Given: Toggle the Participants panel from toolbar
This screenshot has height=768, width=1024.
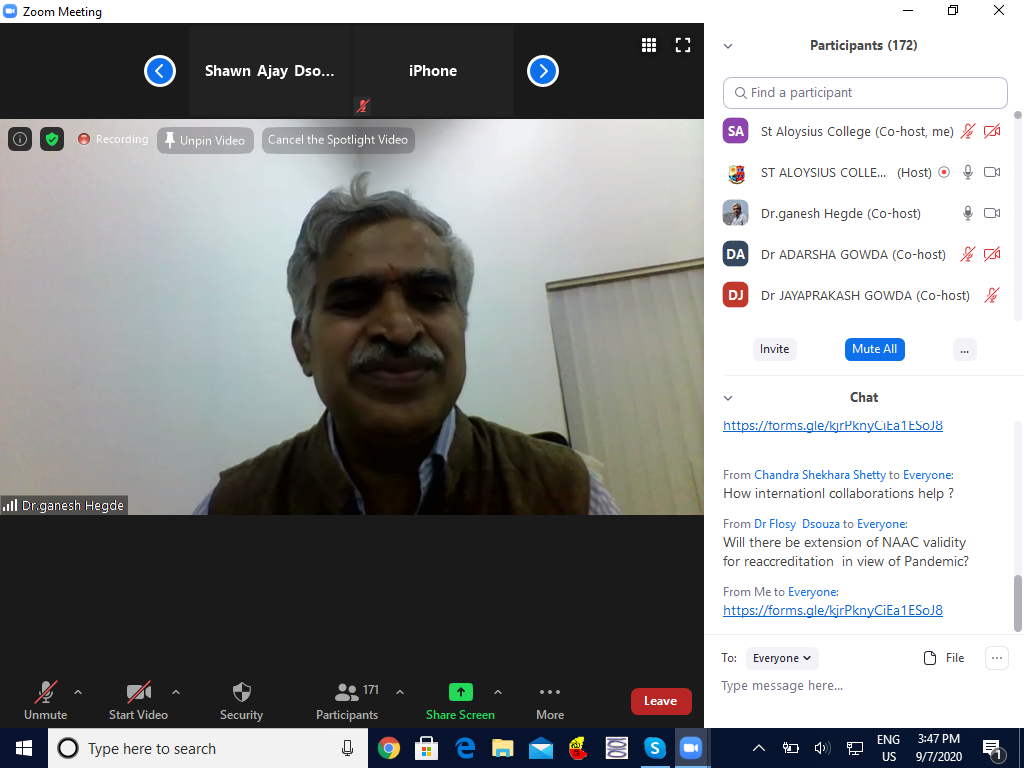Looking at the screenshot, I should pyautogui.click(x=347, y=701).
